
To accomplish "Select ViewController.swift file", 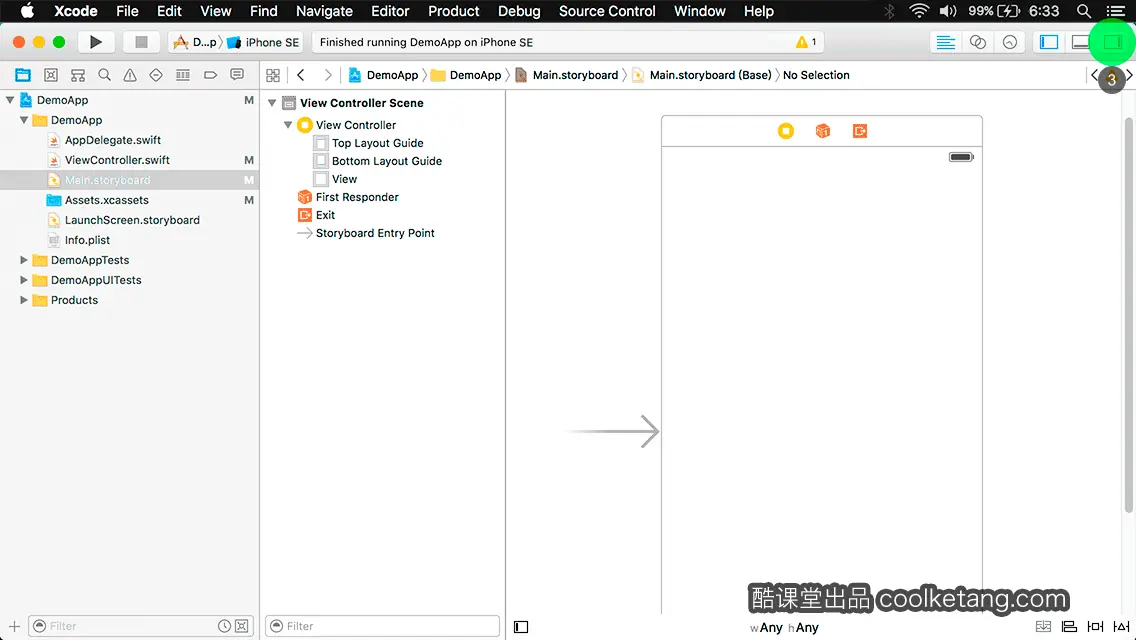I will coord(117,159).
